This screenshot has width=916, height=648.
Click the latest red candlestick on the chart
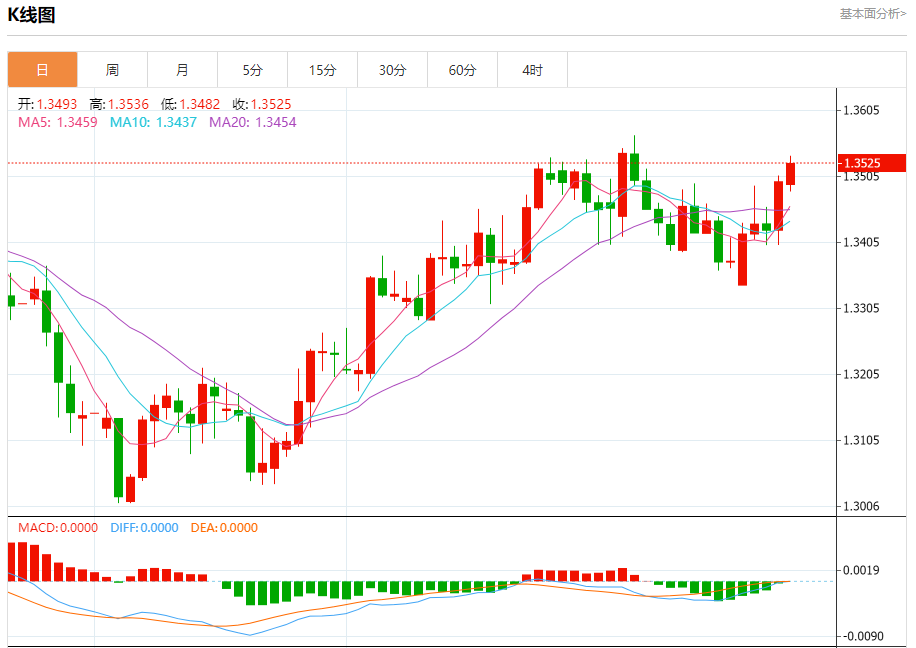pyautogui.click(x=790, y=174)
